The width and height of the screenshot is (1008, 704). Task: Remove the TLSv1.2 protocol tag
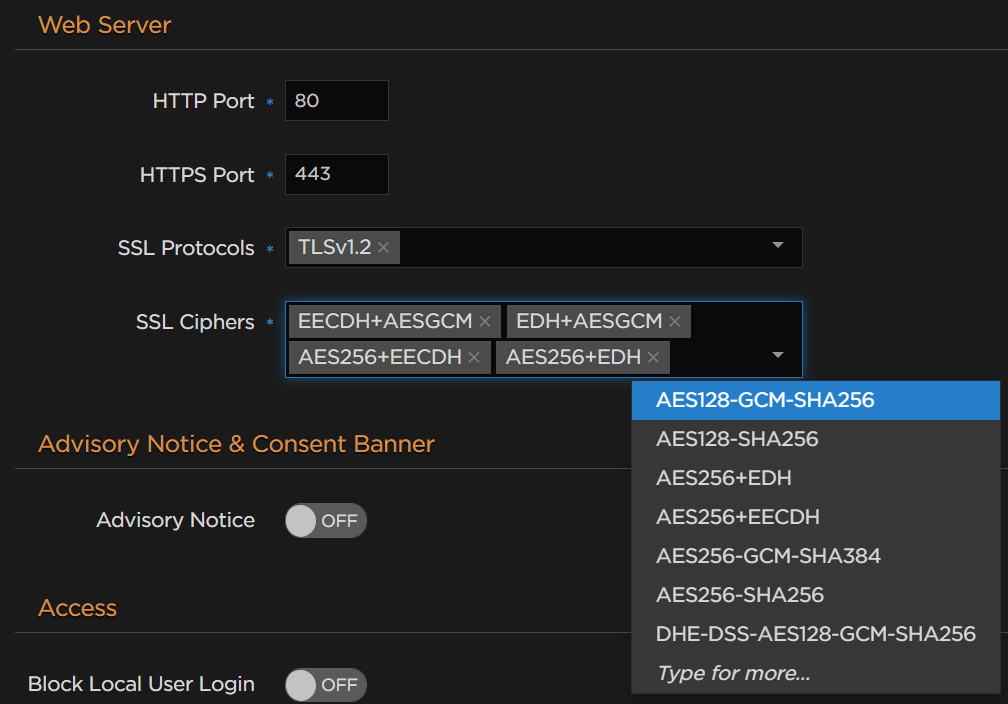click(x=384, y=248)
